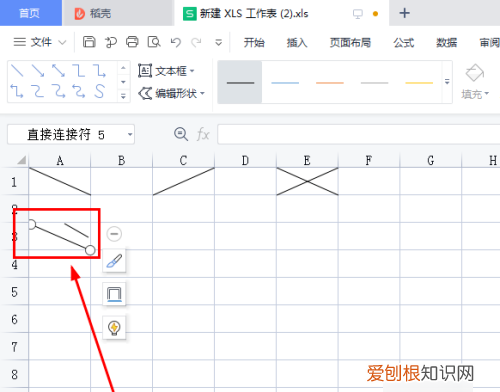This screenshot has width=500, height=392.
Task: Select column G header
Action: [431, 160]
